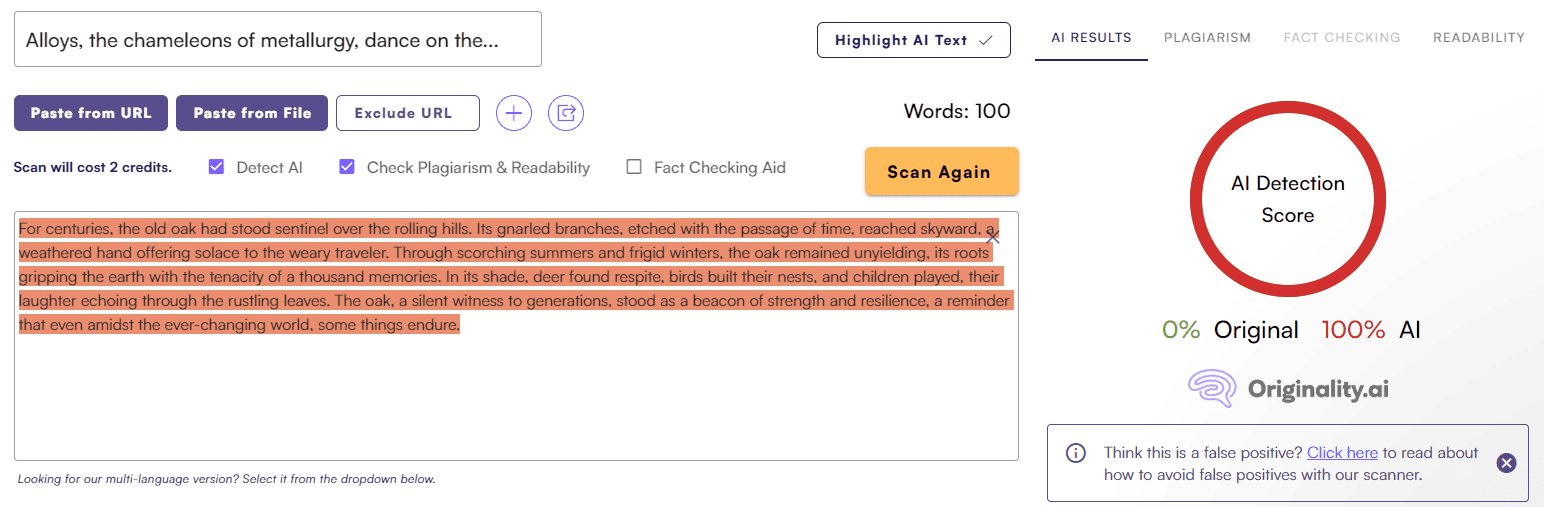Click the Originality.ai brain logo
This screenshot has width=1544, height=507.
point(1214,389)
